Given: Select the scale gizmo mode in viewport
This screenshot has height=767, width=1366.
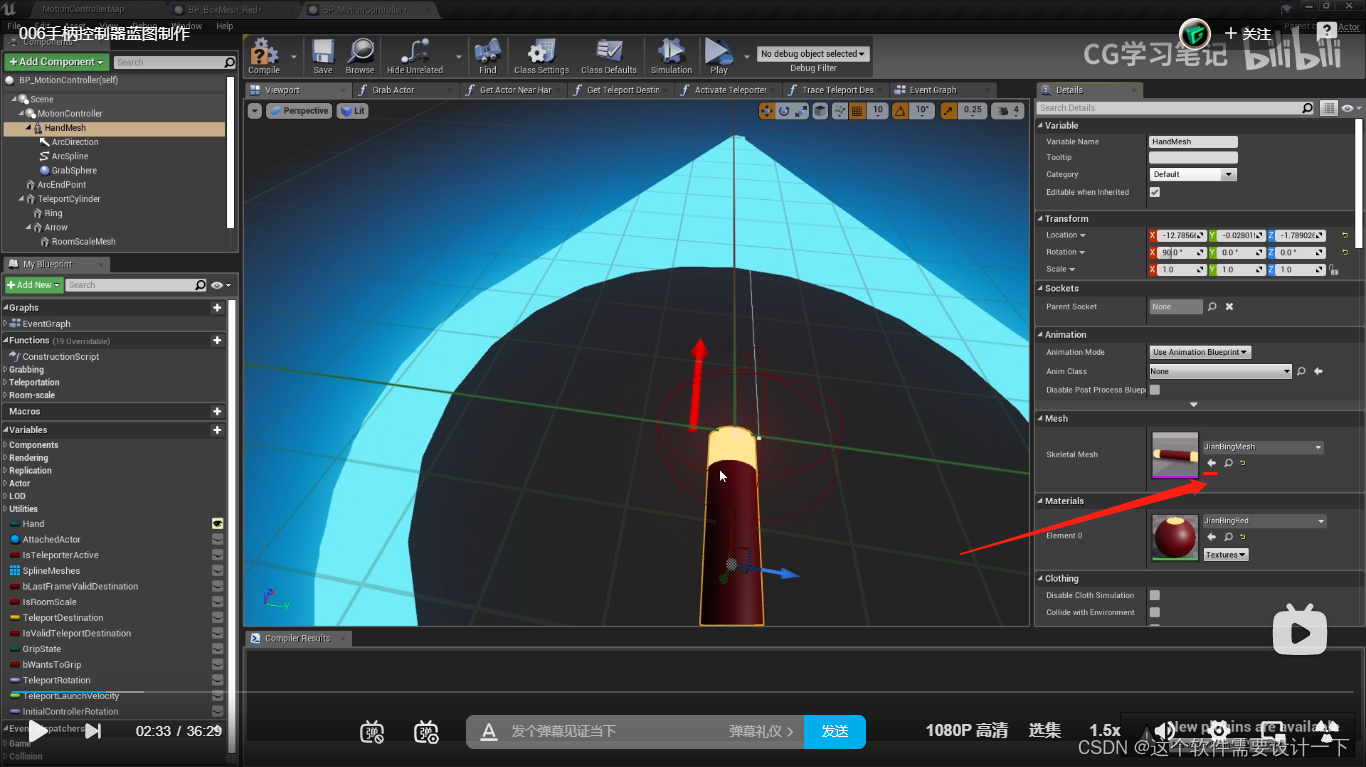Looking at the screenshot, I should (801, 111).
